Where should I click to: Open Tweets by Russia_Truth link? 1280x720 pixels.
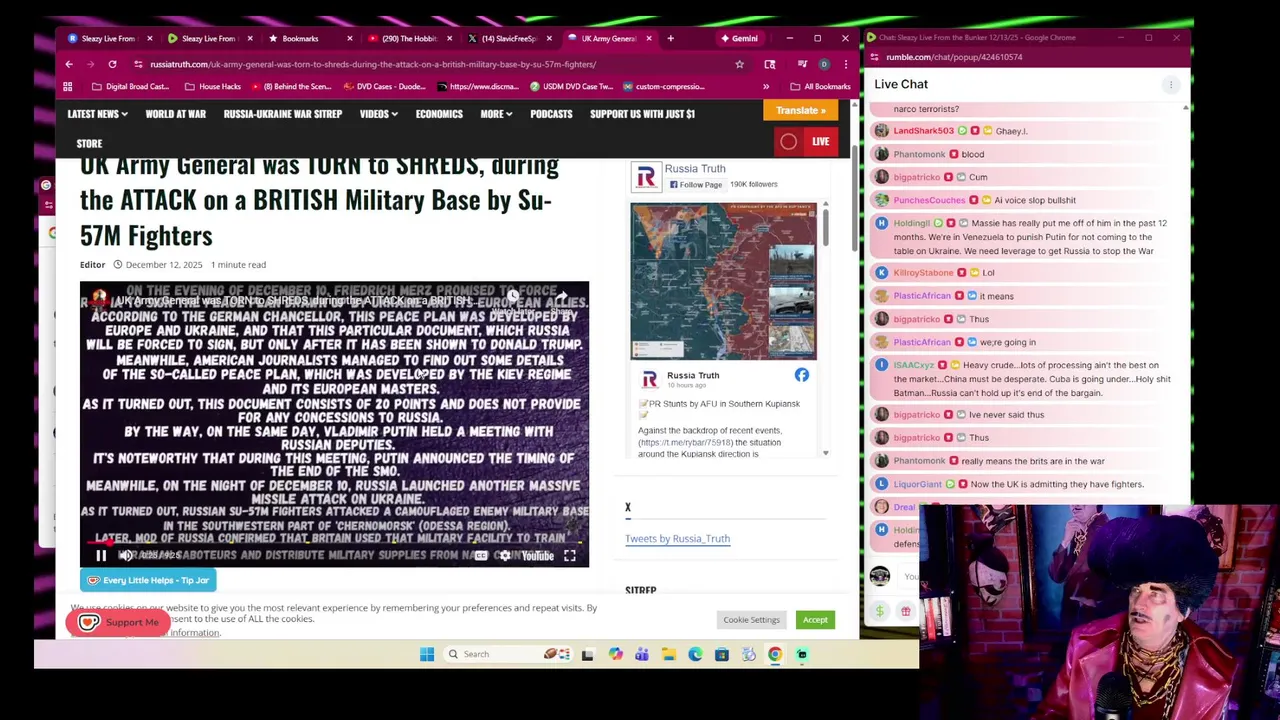point(677,538)
